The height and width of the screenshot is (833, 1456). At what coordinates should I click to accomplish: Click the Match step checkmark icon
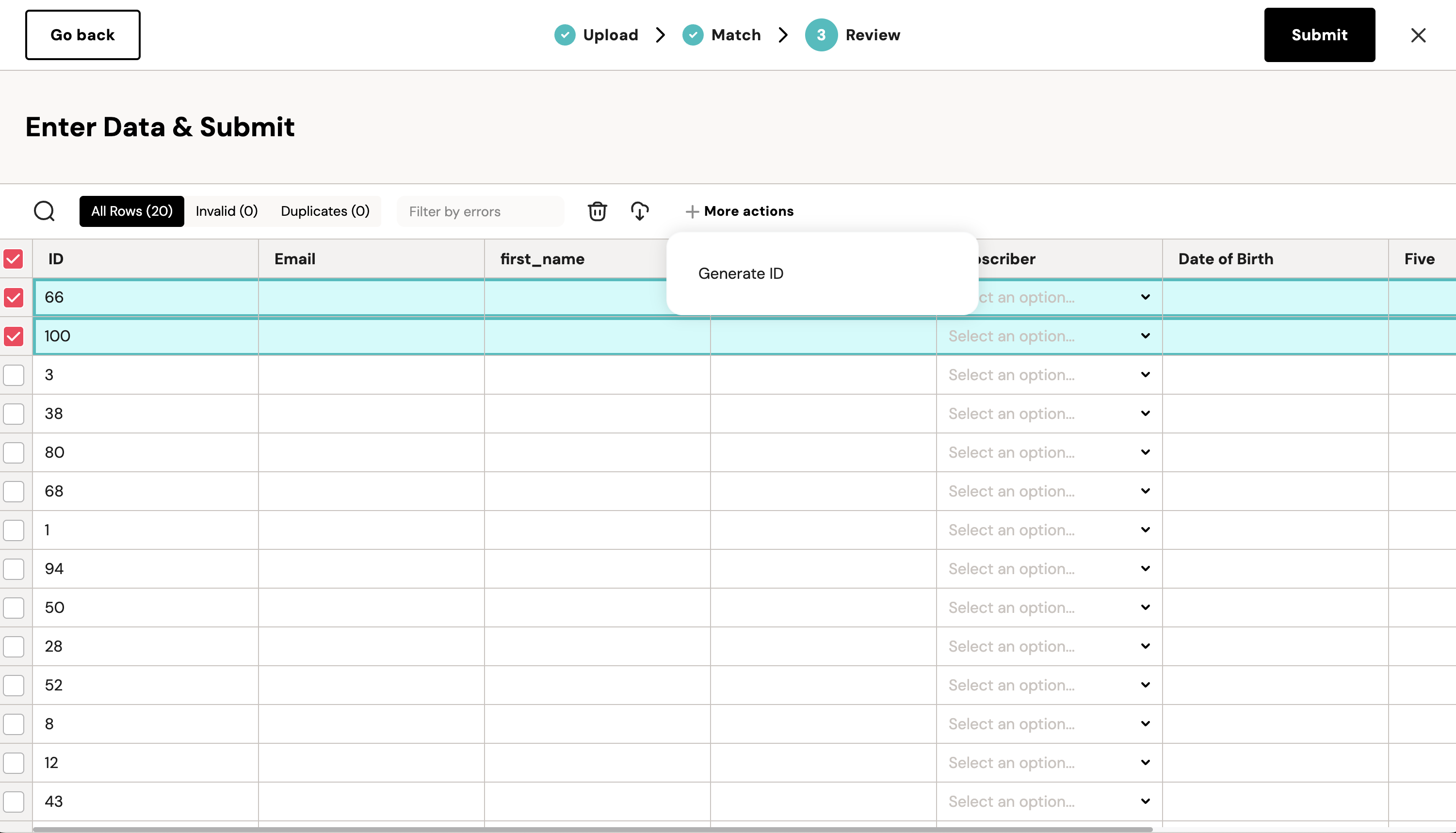693,35
